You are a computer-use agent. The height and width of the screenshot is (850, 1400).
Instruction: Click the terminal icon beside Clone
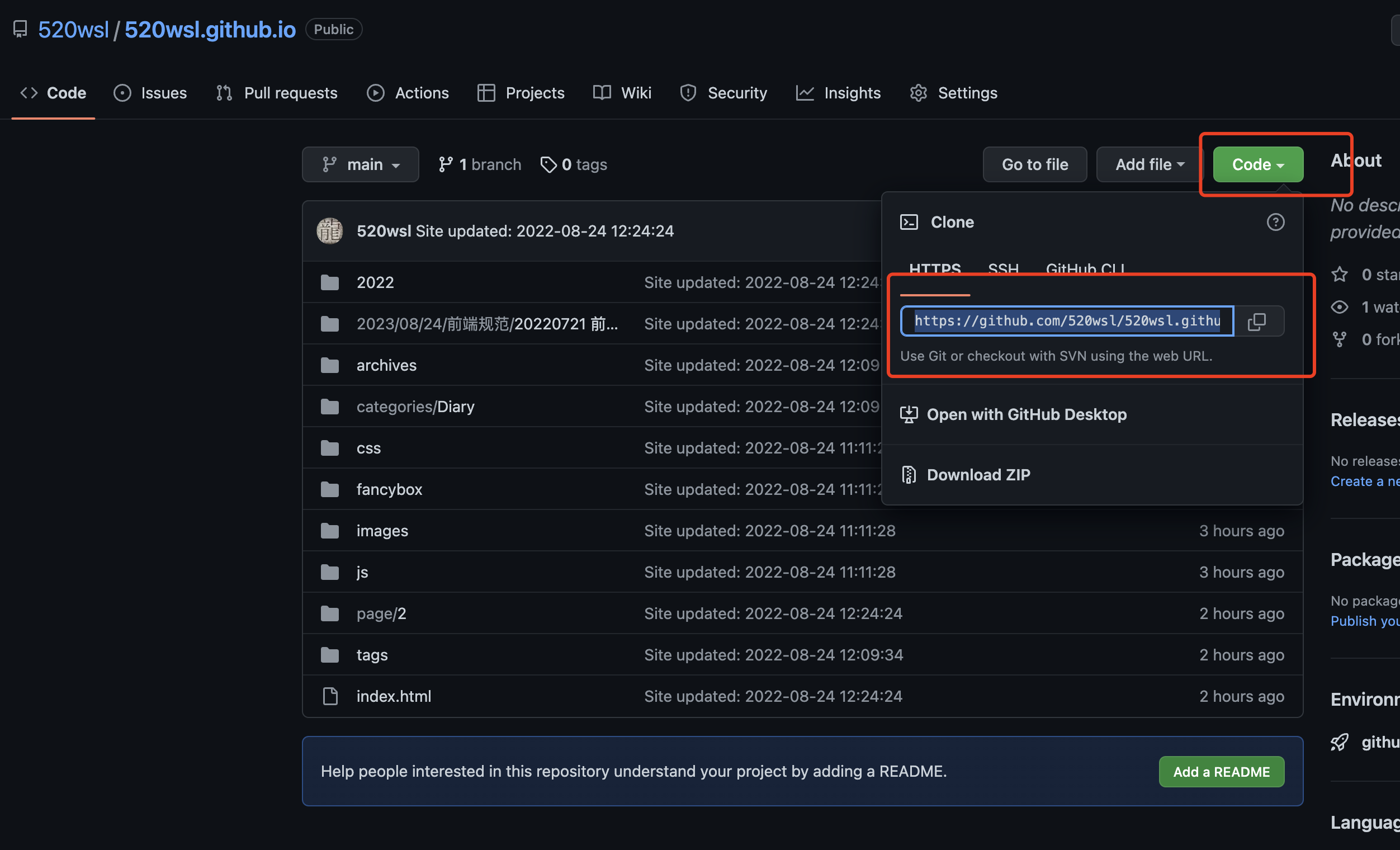pos(909,221)
